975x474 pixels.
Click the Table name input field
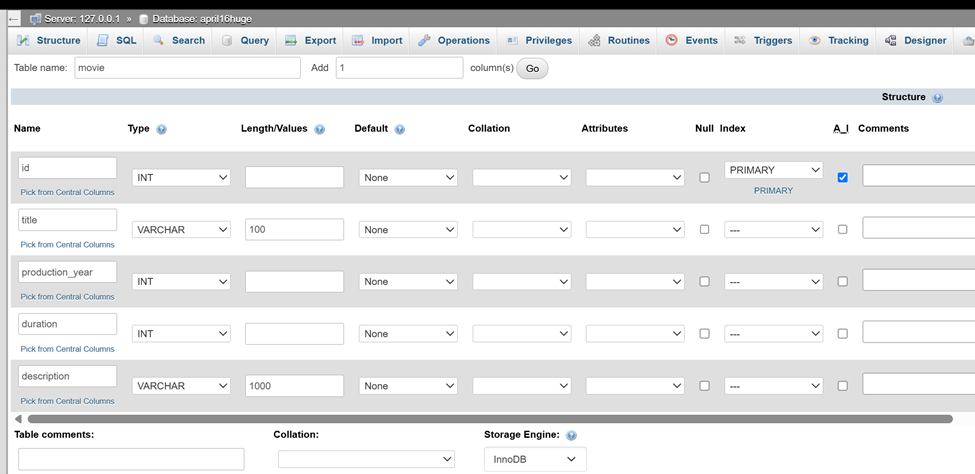point(187,68)
